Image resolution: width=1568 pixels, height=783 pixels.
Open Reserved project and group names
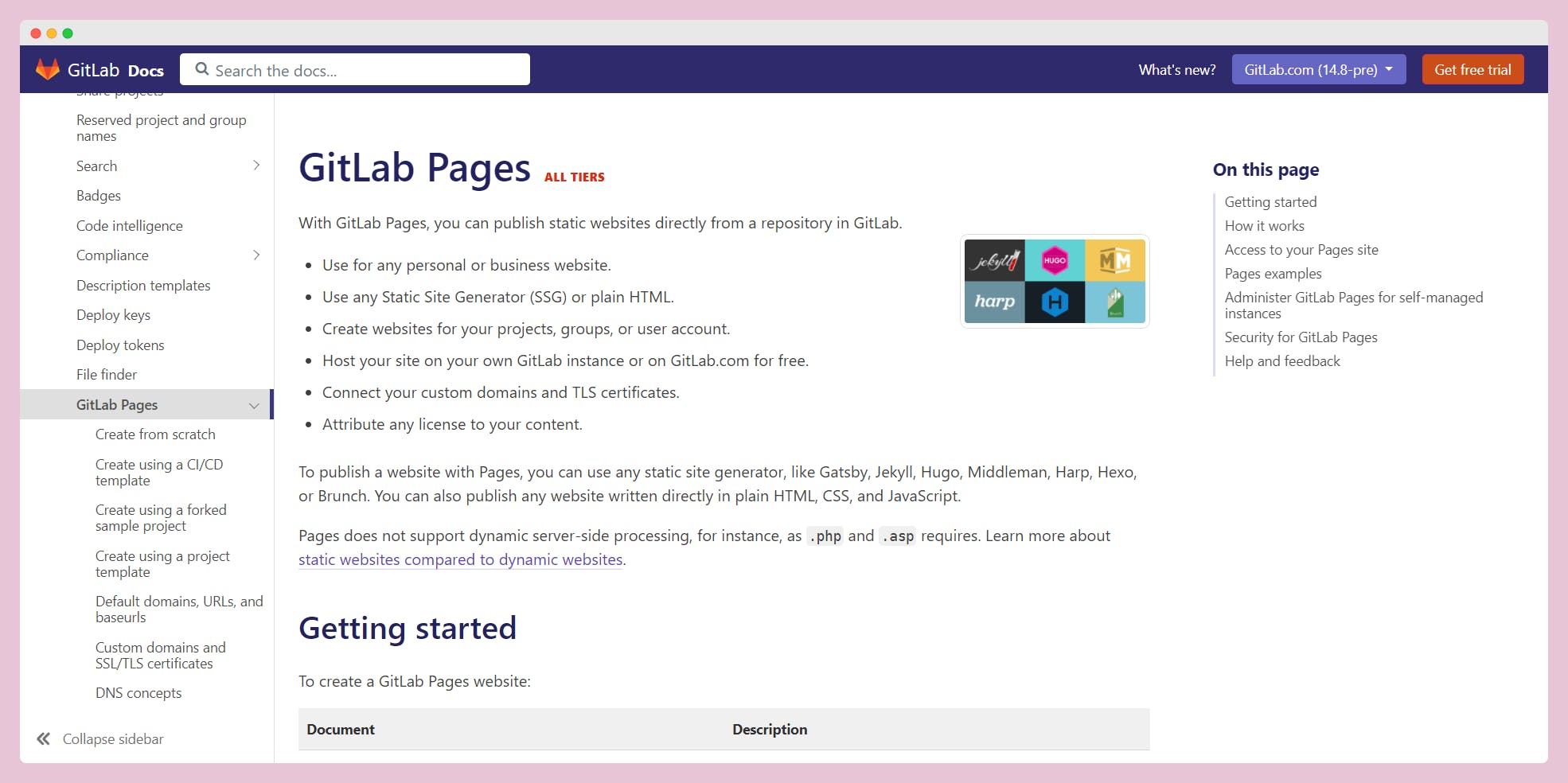coord(162,127)
